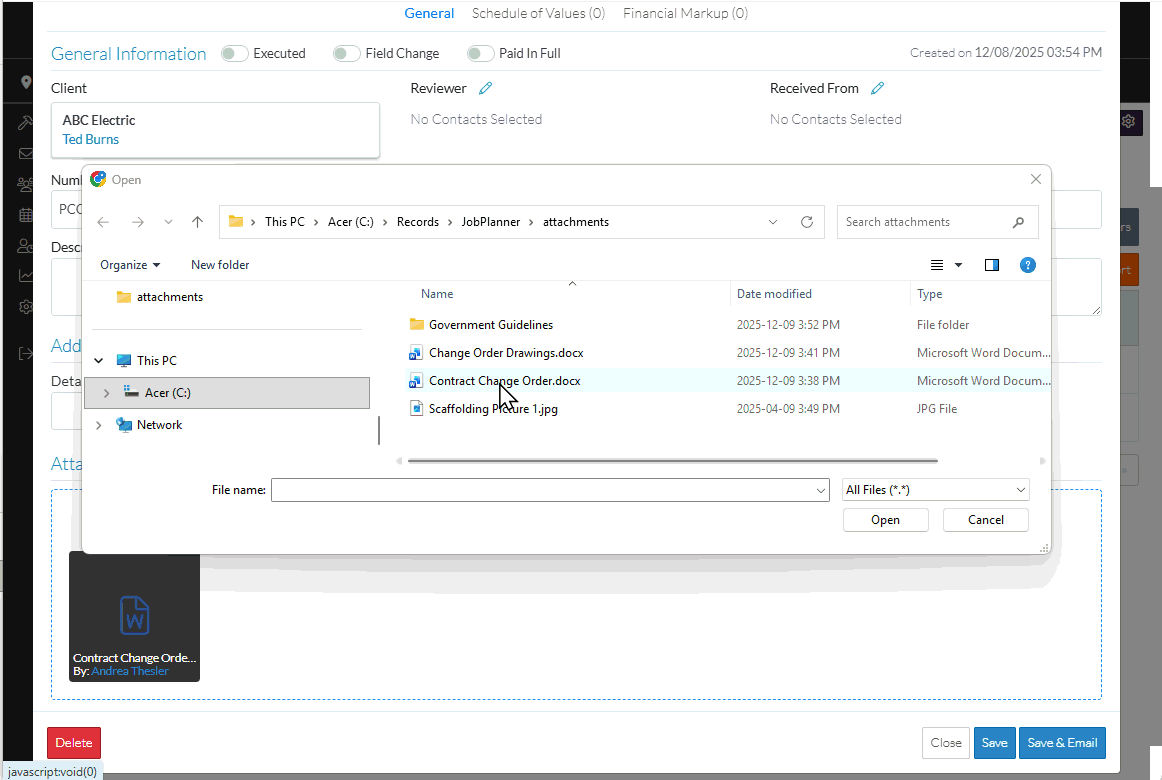This screenshot has width=1162, height=780.
Task: Click the pencil icon next to Reviewer
Action: [485, 88]
